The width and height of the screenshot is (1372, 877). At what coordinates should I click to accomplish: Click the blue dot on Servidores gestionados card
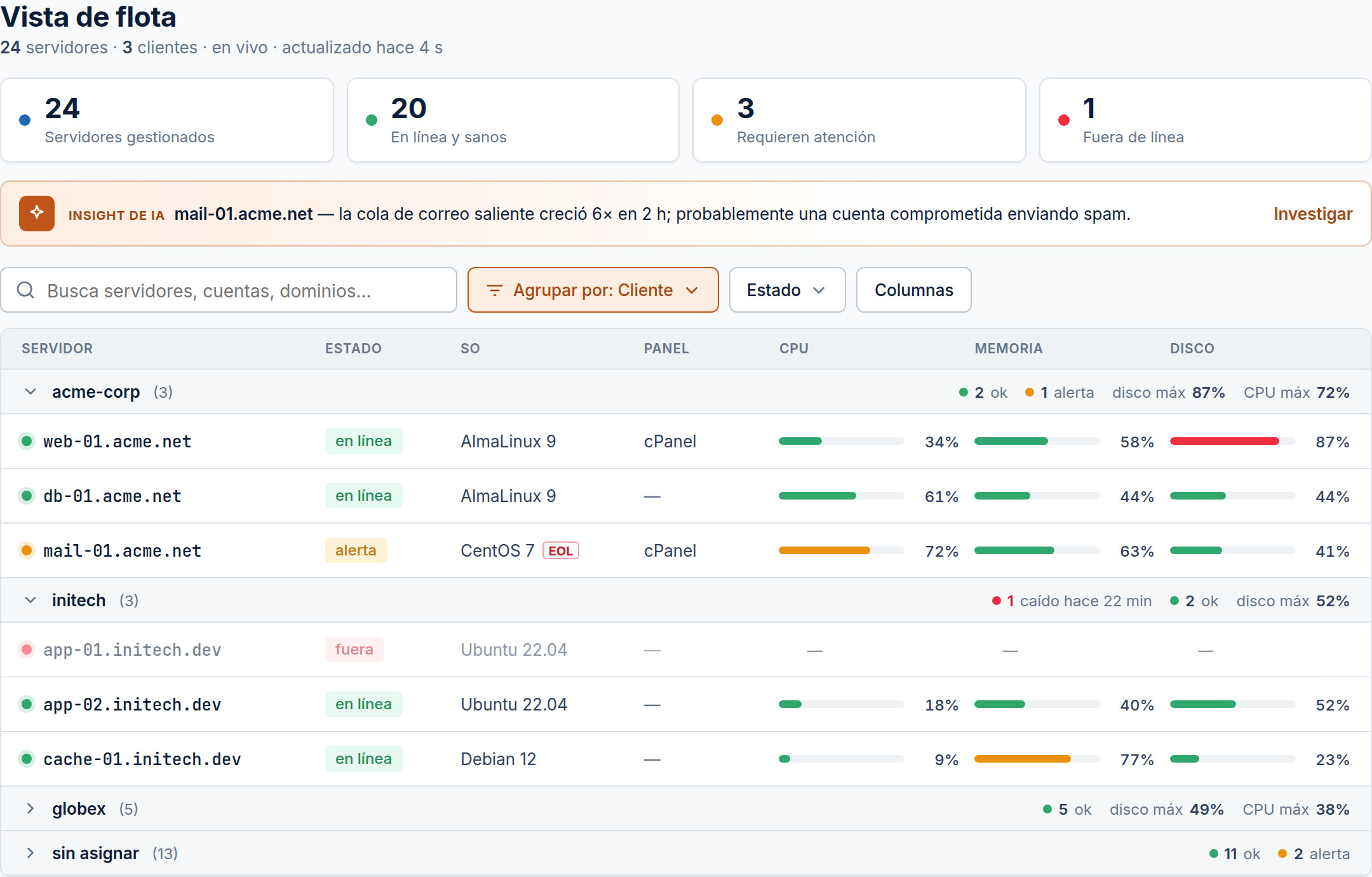[x=25, y=120]
